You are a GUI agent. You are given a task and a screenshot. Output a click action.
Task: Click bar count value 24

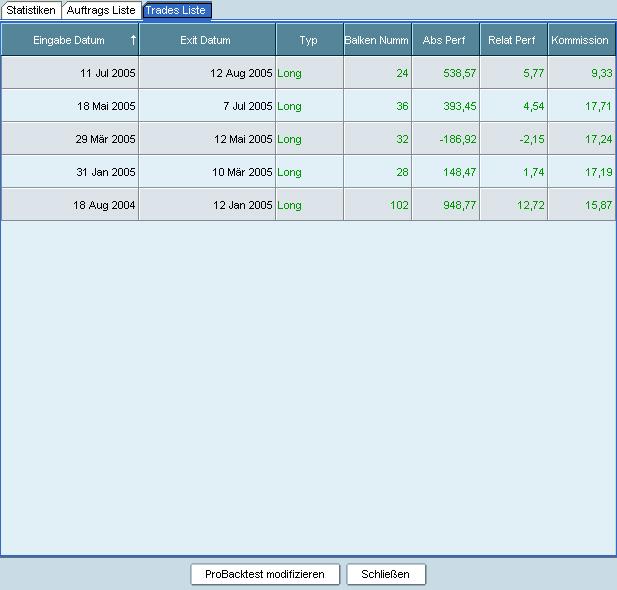pos(402,73)
